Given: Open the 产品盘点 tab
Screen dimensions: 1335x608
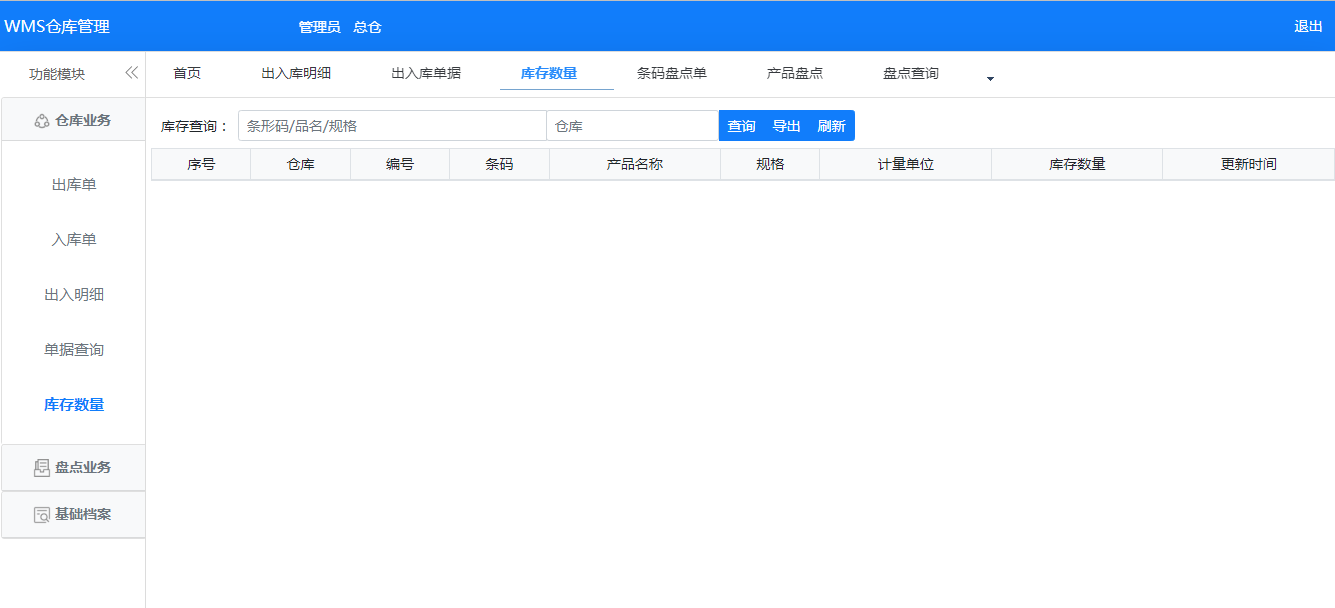Looking at the screenshot, I should pos(795,73).
